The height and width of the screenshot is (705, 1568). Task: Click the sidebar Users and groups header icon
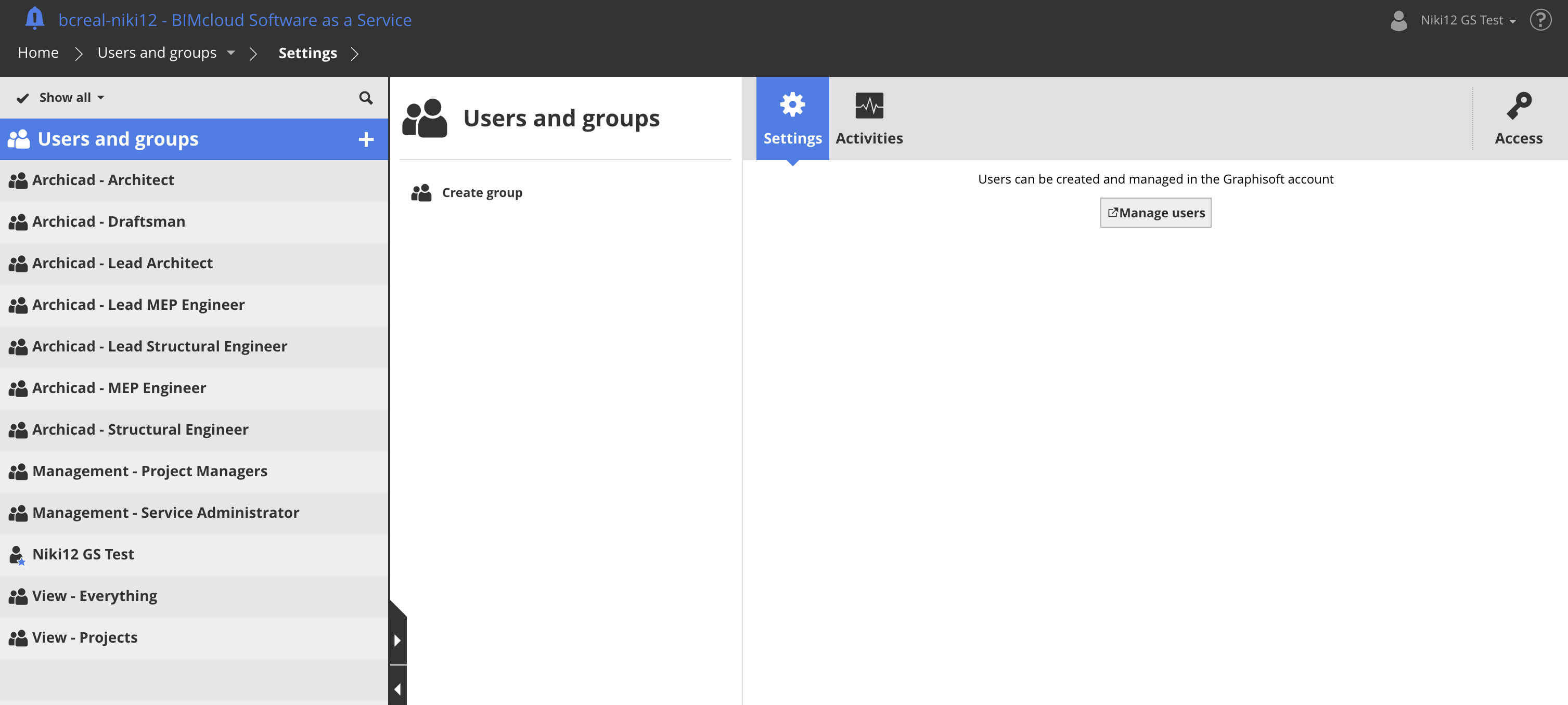18,139
